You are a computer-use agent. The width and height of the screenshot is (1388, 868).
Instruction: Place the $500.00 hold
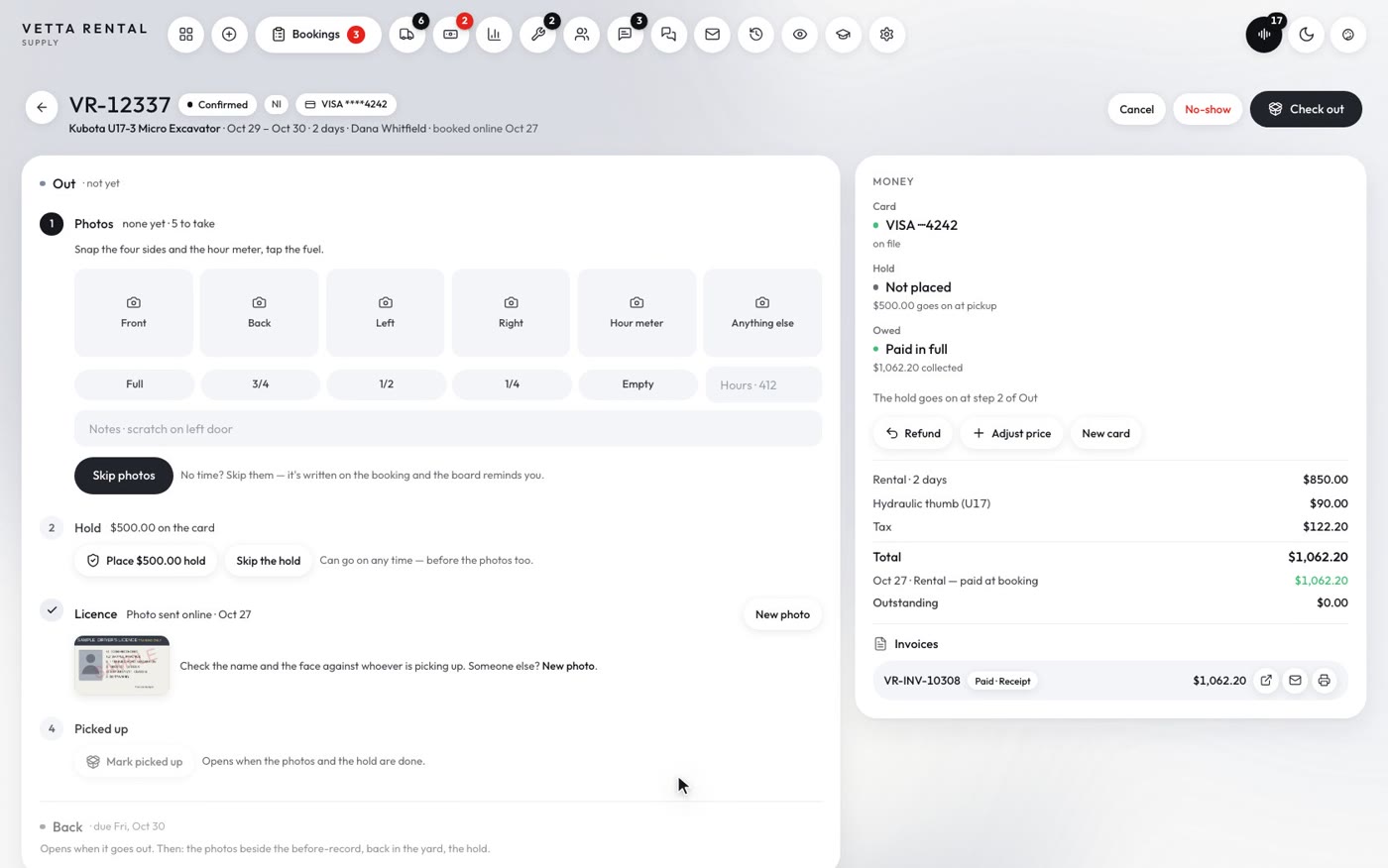[146, 561]
